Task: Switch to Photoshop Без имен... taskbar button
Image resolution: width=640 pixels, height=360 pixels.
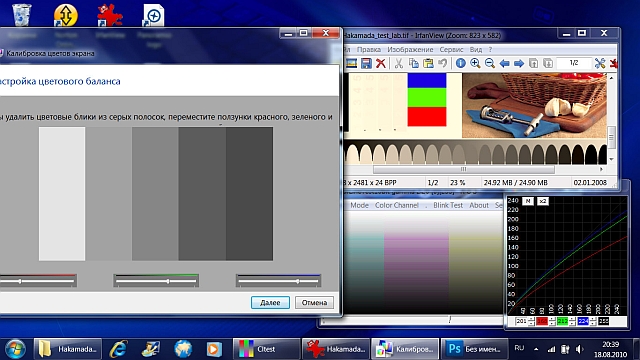Action: click(474, 349)
